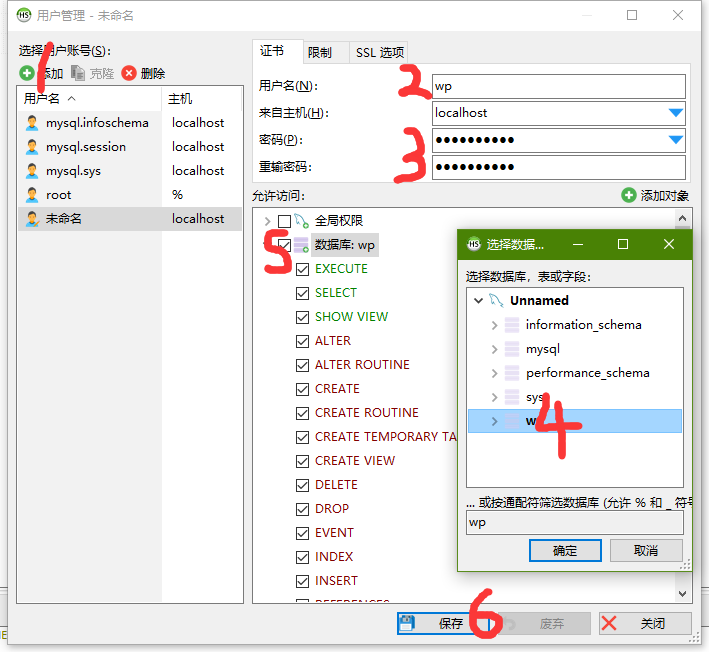The width and height of the screenshot is (709, 652).
Task: Click the HeidiSQL icon in select database dialog
Action: 474,244
